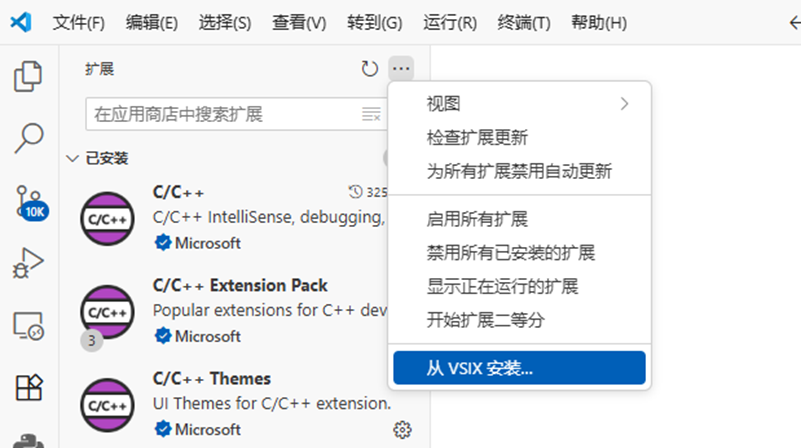Click the refresh extensions icon
Image resolution: width=801 pixels, height=448 pixels.
(370, 69)
